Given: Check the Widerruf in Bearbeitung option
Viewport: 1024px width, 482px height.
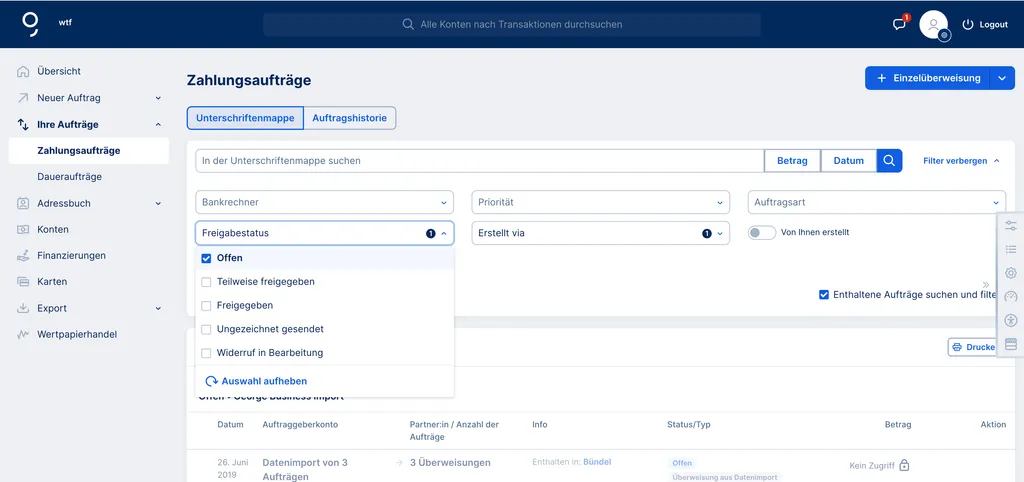Looking at the screenshot, I should 206,353.
